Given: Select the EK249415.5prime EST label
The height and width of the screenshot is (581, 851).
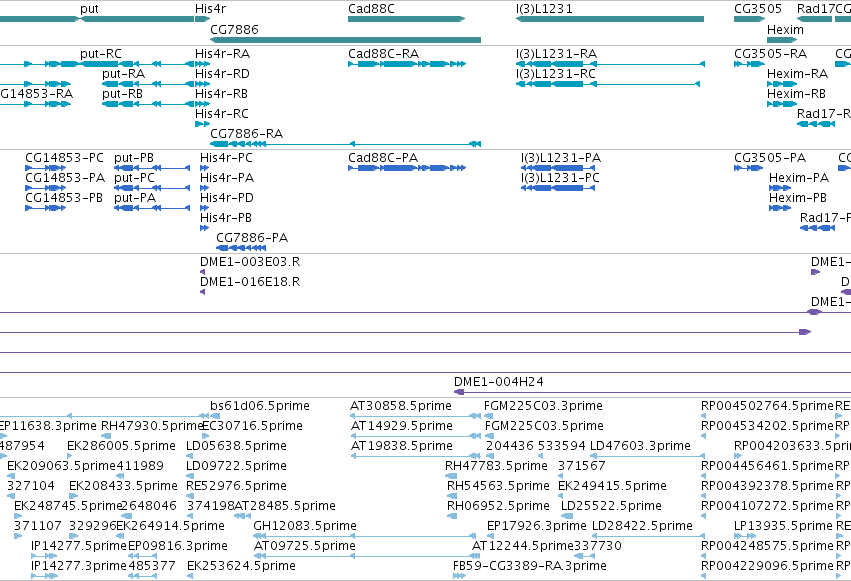Looking at the screenshot, I should 612,486.
